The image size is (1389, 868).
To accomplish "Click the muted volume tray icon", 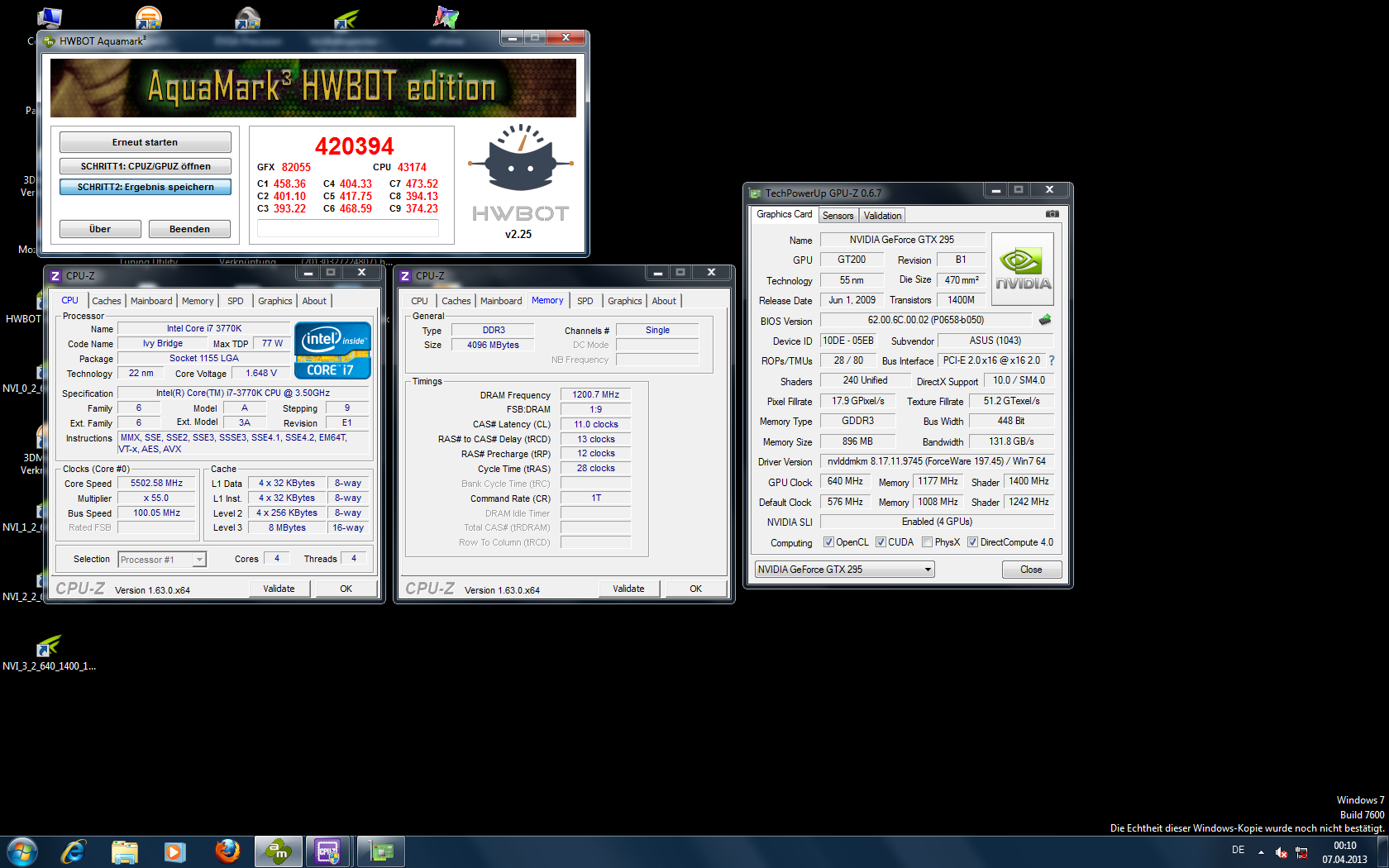I will point(1281,852).
